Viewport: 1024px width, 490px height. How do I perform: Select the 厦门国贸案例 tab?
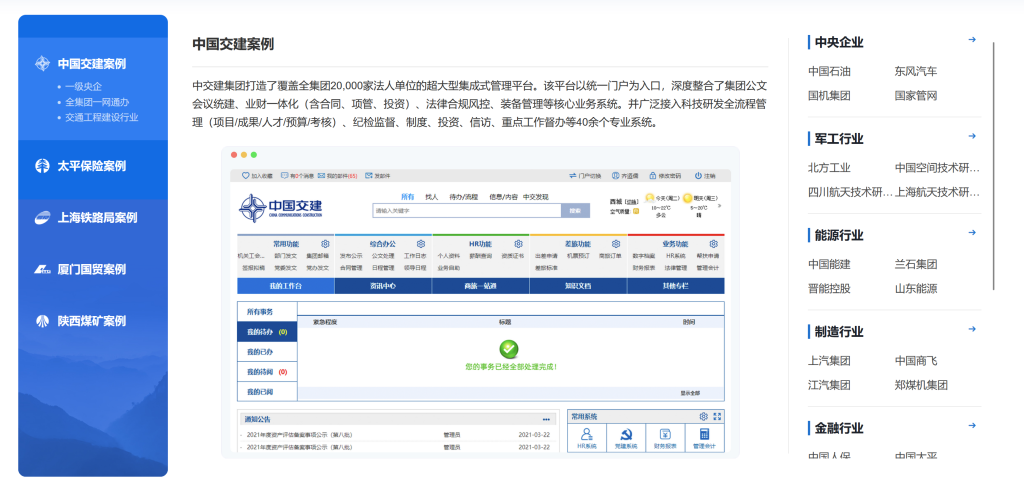click(92, 270)
